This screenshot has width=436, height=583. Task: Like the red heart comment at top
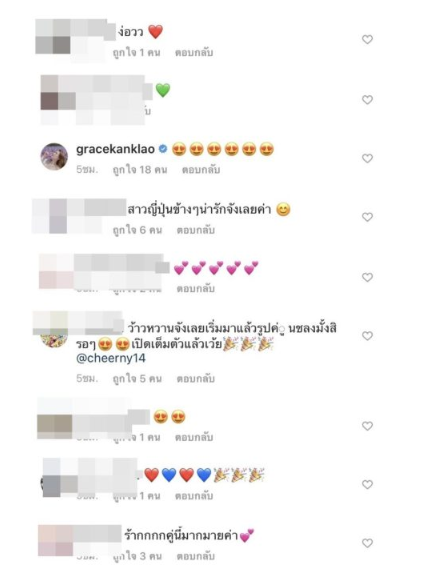coord(367,39)
